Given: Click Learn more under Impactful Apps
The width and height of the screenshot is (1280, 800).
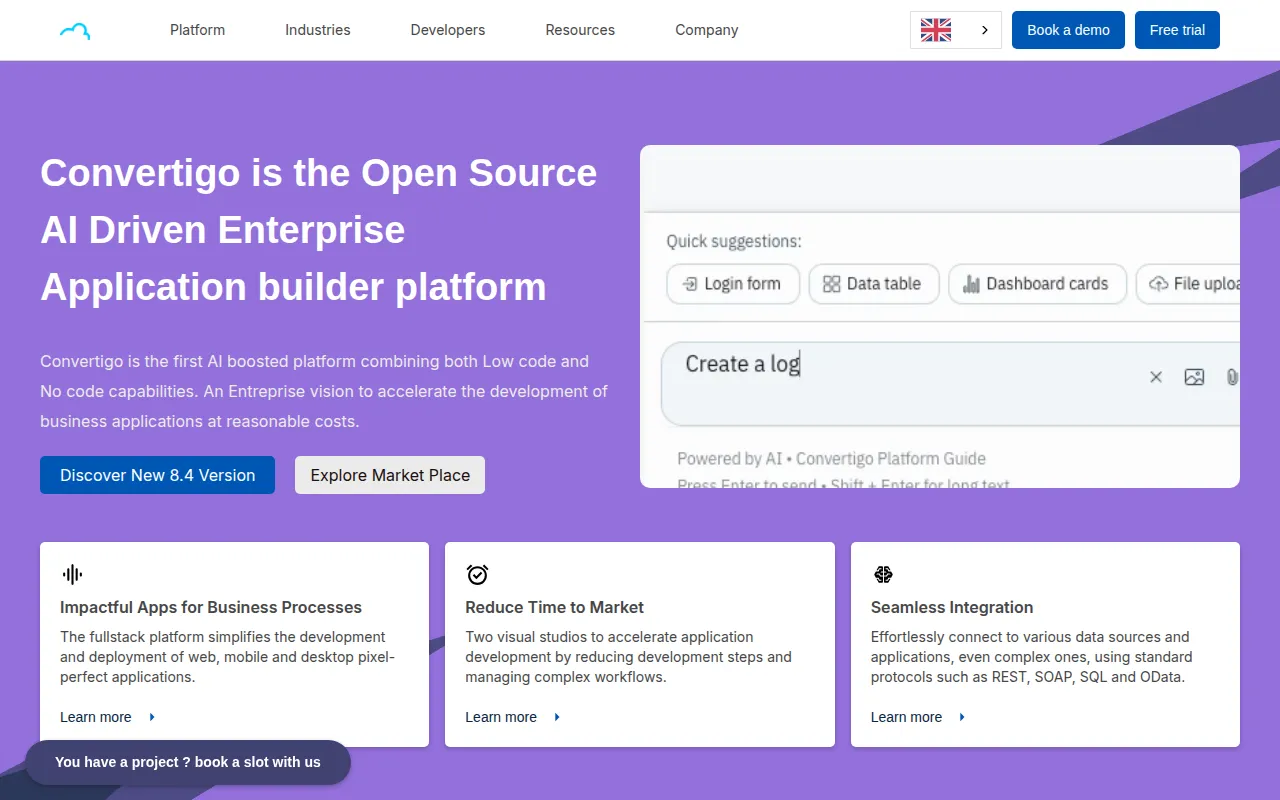Looking at the screenshot, I should pyautogui.click(x=107, y=717).
